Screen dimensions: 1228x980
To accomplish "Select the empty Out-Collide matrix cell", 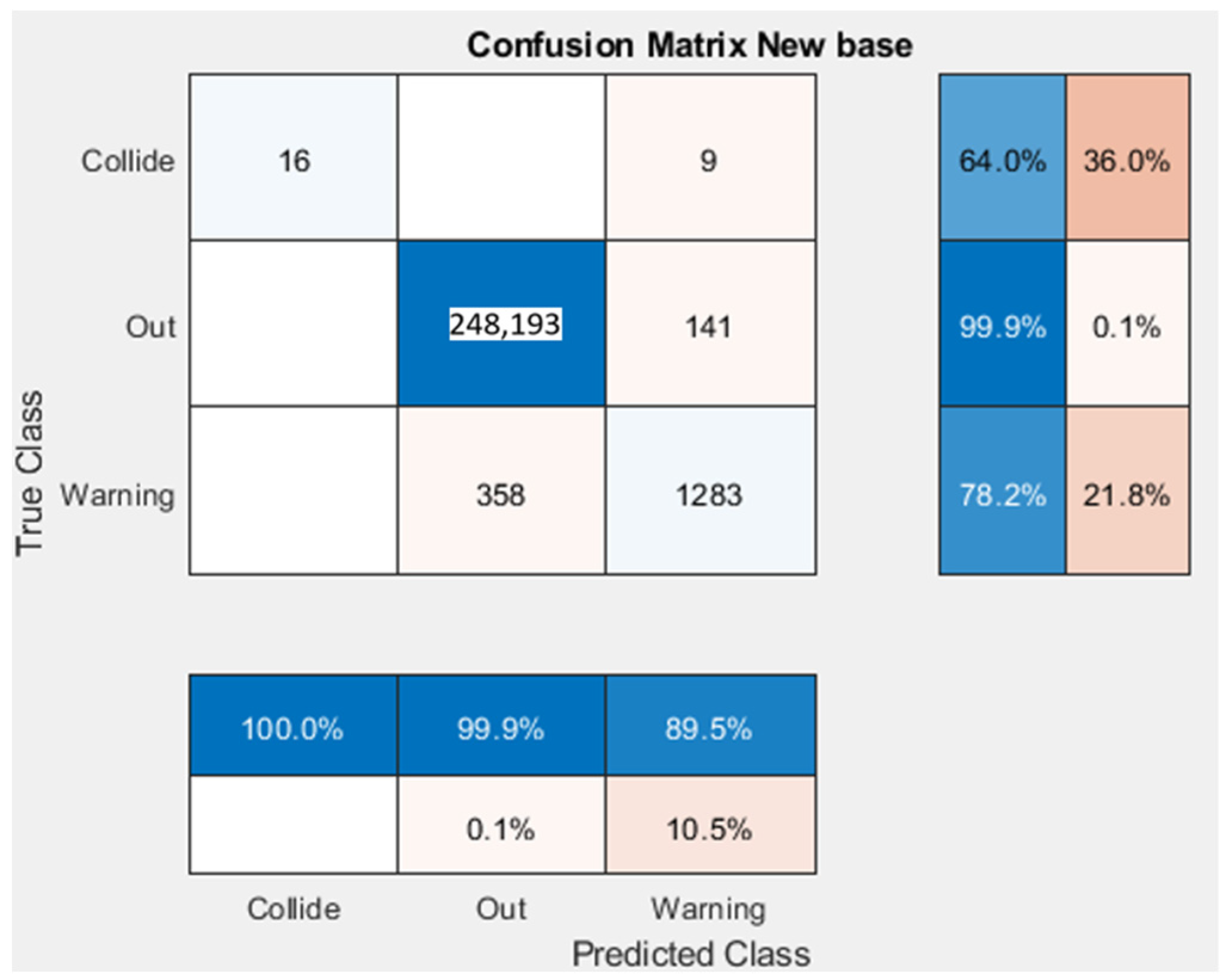I will [294, 324].
